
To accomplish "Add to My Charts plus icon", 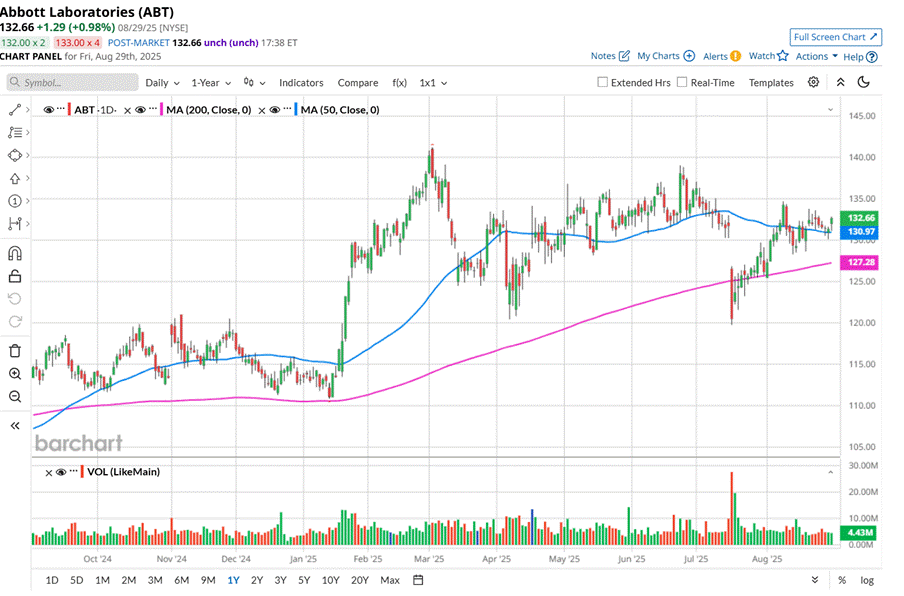I will tap(689, 56).
